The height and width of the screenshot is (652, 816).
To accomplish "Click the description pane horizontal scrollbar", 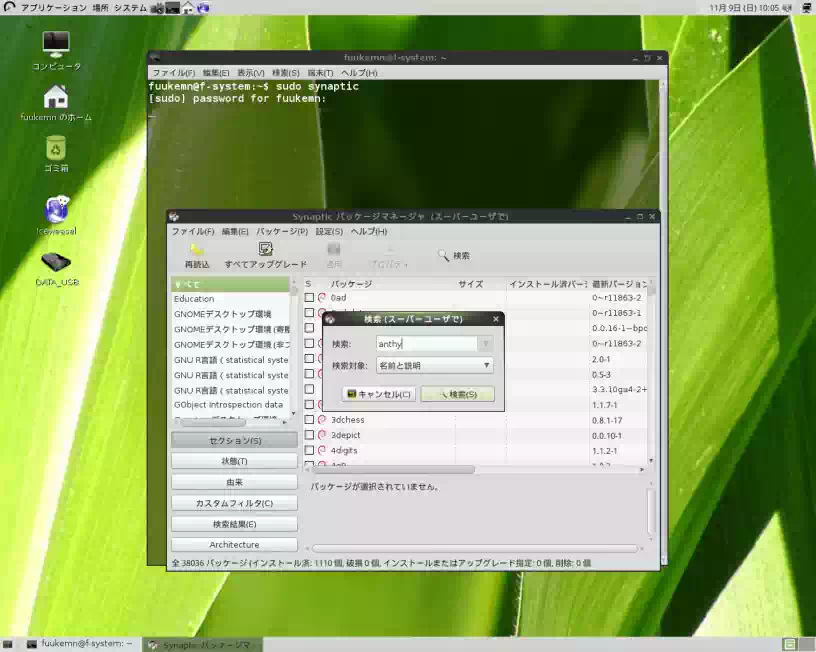I will (474, 548).
